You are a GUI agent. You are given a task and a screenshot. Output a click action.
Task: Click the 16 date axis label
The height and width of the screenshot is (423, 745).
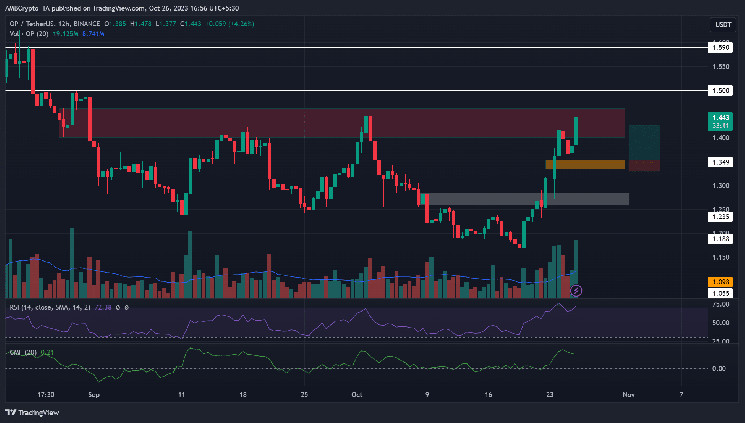(x=488, y=394)
